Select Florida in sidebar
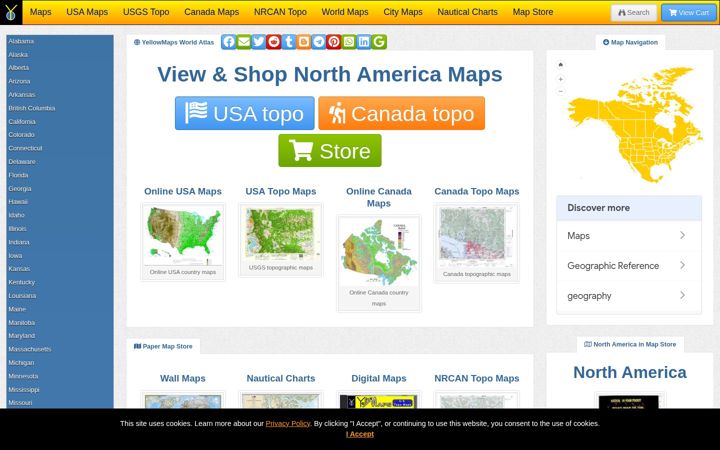Screen dimensions: 720x450 [x=18, y=175]
